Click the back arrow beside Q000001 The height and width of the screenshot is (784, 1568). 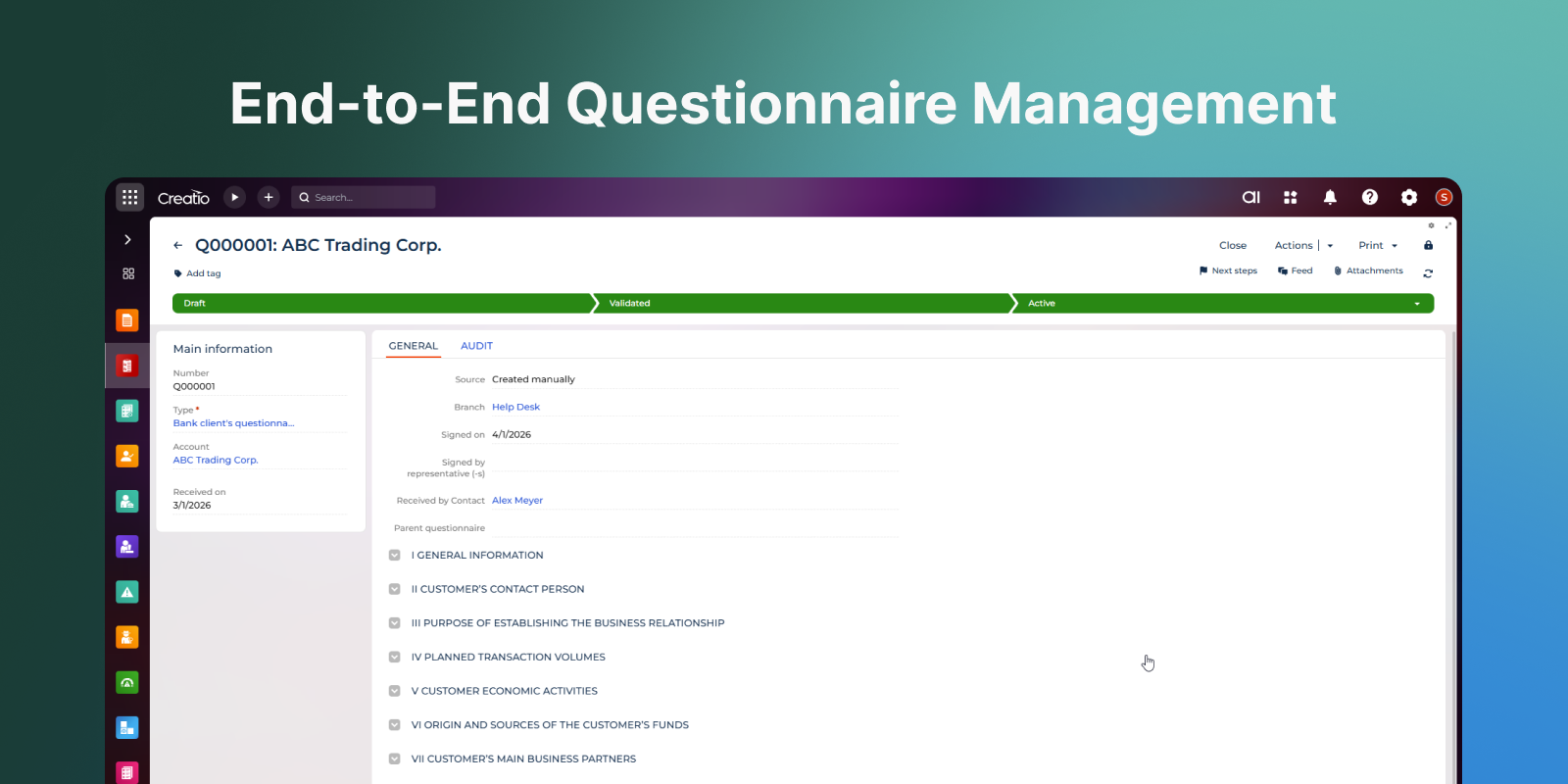click(x=177, y=246)
